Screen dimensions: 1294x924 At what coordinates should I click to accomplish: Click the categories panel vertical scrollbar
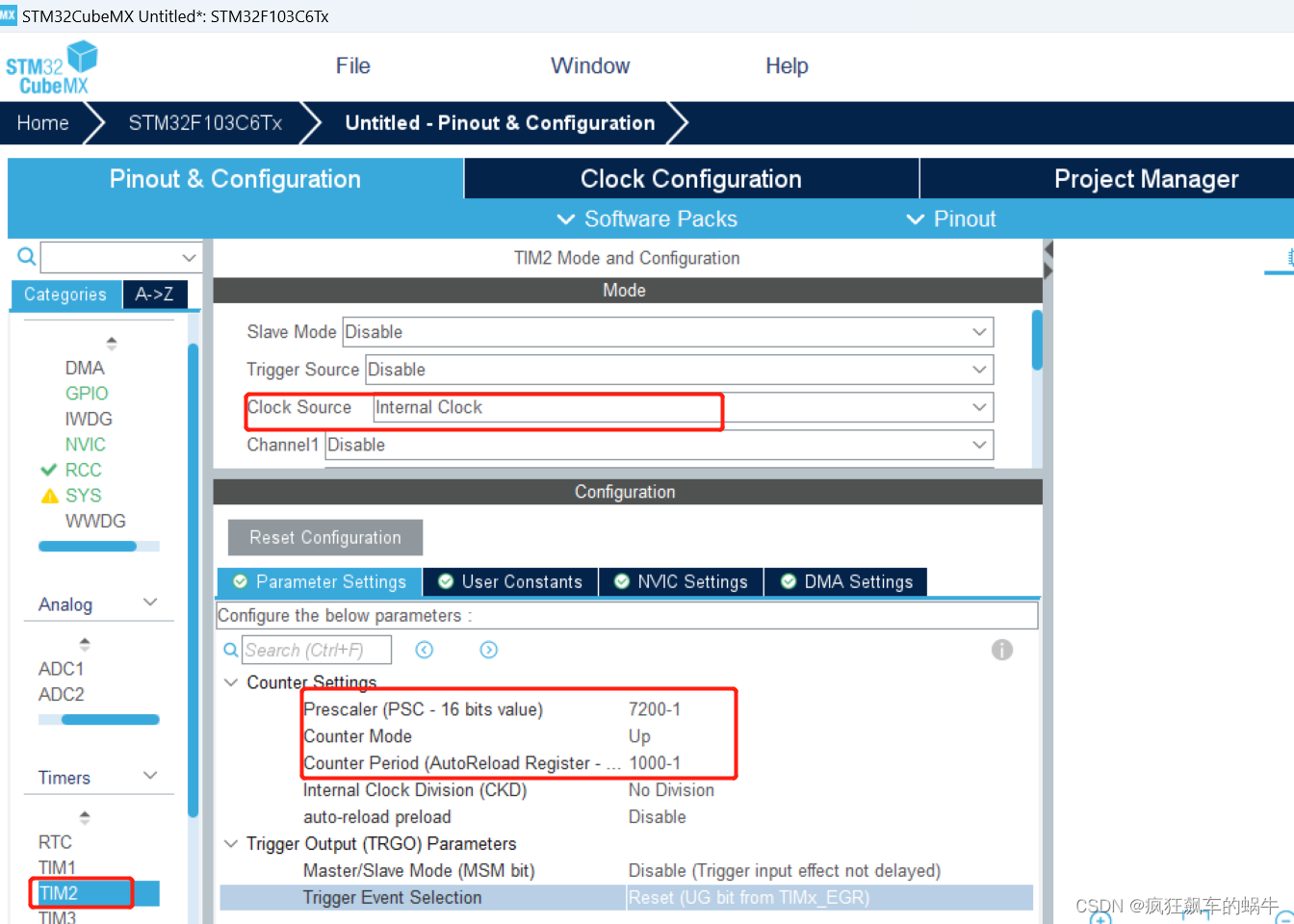(194, 580)
